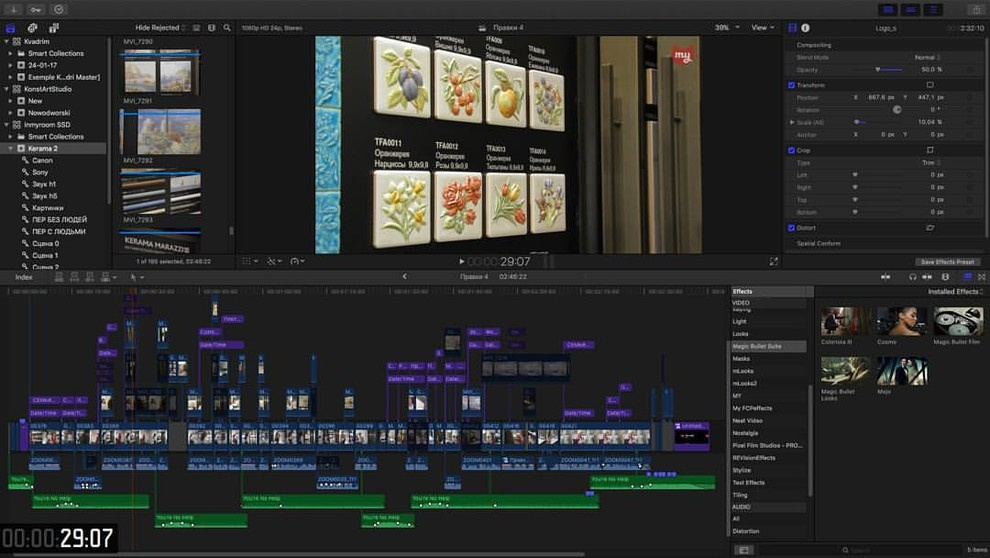Toggle the Distort checkbox

[x=792, y=228]
